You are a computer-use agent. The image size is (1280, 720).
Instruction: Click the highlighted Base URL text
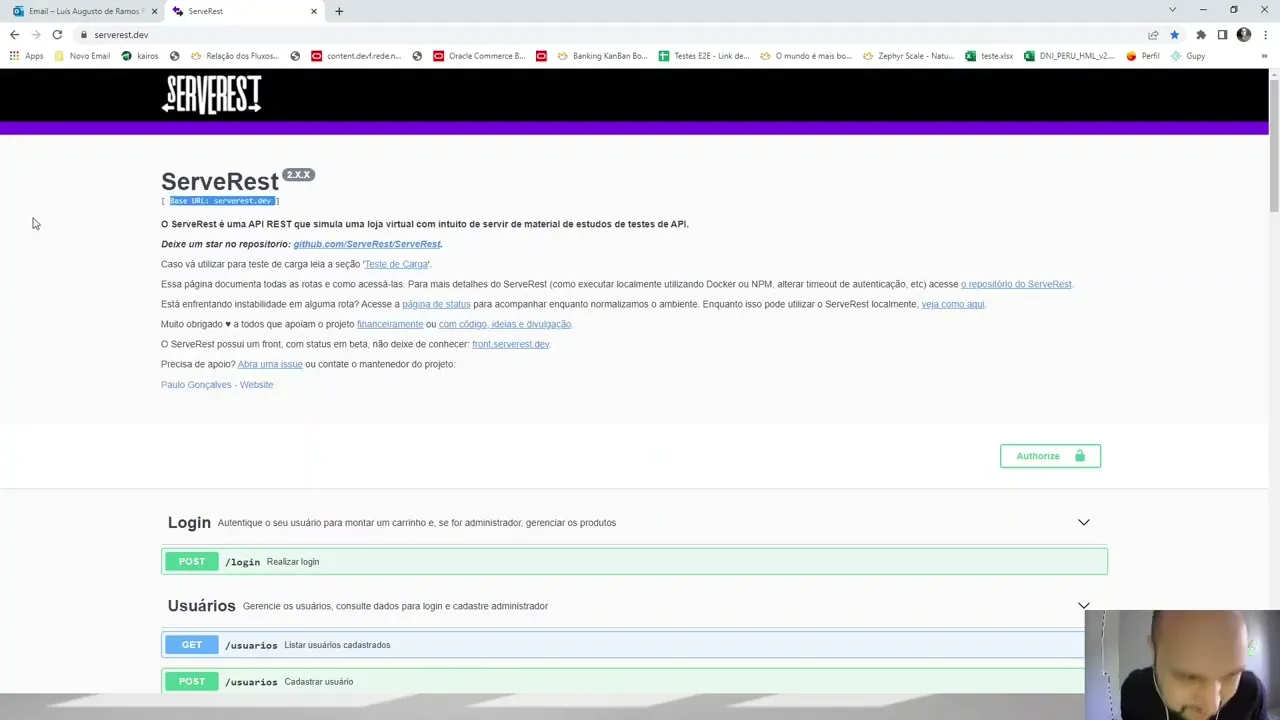coord(221,201)
